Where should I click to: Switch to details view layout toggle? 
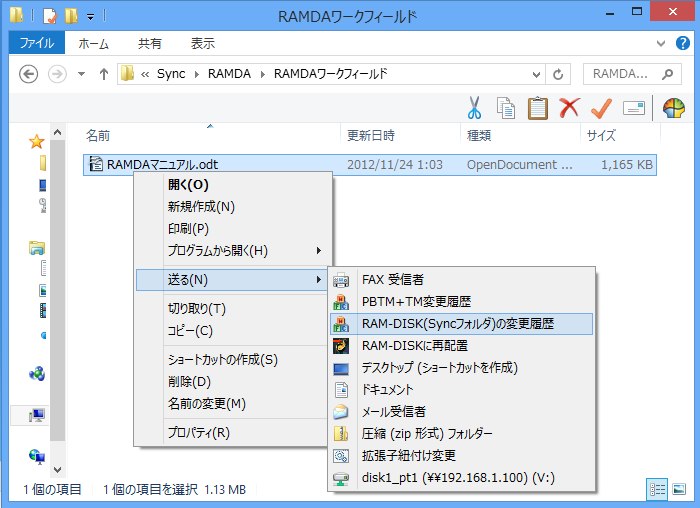coord(658,489)
